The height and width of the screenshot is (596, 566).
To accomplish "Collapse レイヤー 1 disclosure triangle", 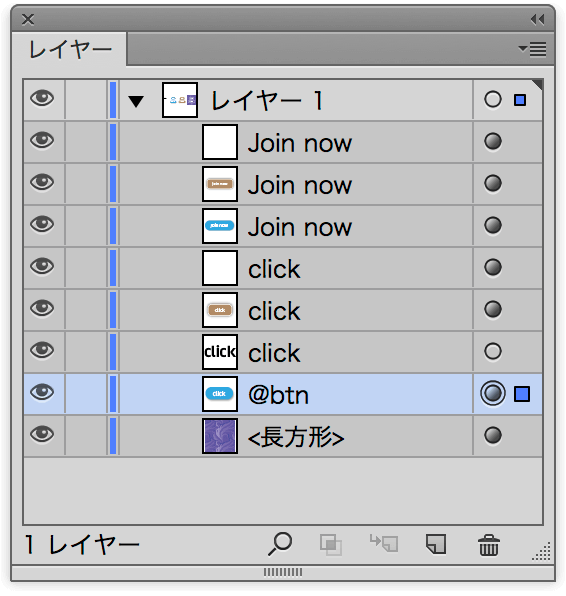I will (136, 101).
